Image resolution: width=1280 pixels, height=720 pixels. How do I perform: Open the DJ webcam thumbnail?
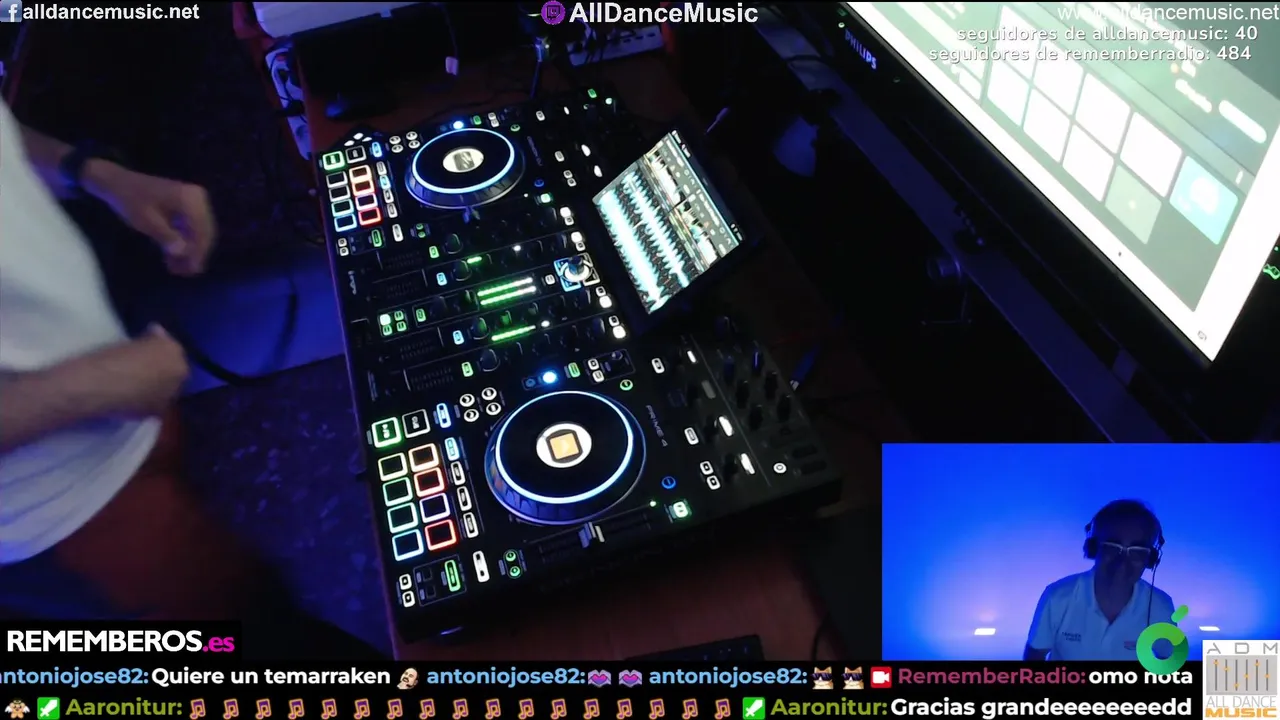tap(1080, 552)
